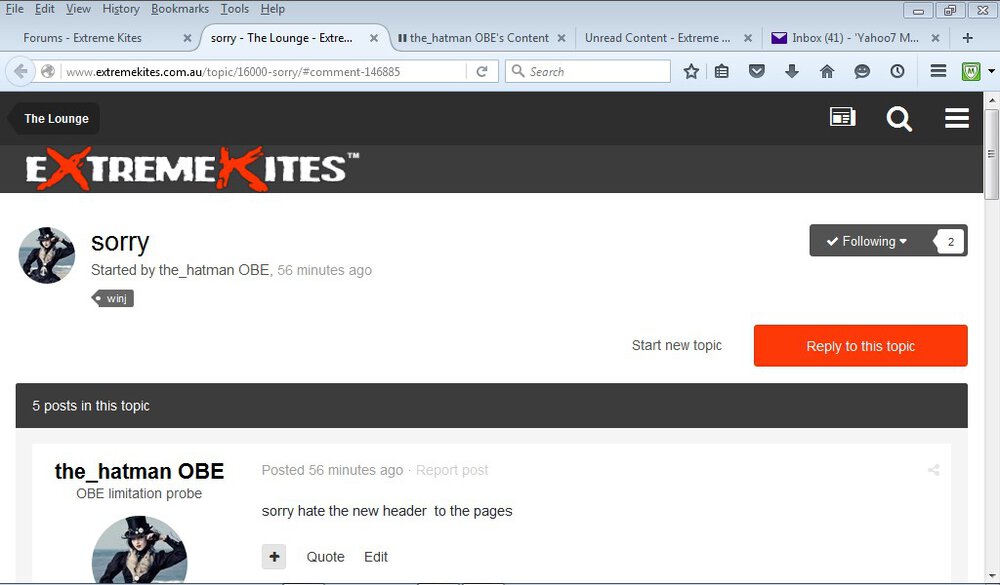Click the share icon on the post
This screenshot has width=1000, height=585.
tap(933, 470)
